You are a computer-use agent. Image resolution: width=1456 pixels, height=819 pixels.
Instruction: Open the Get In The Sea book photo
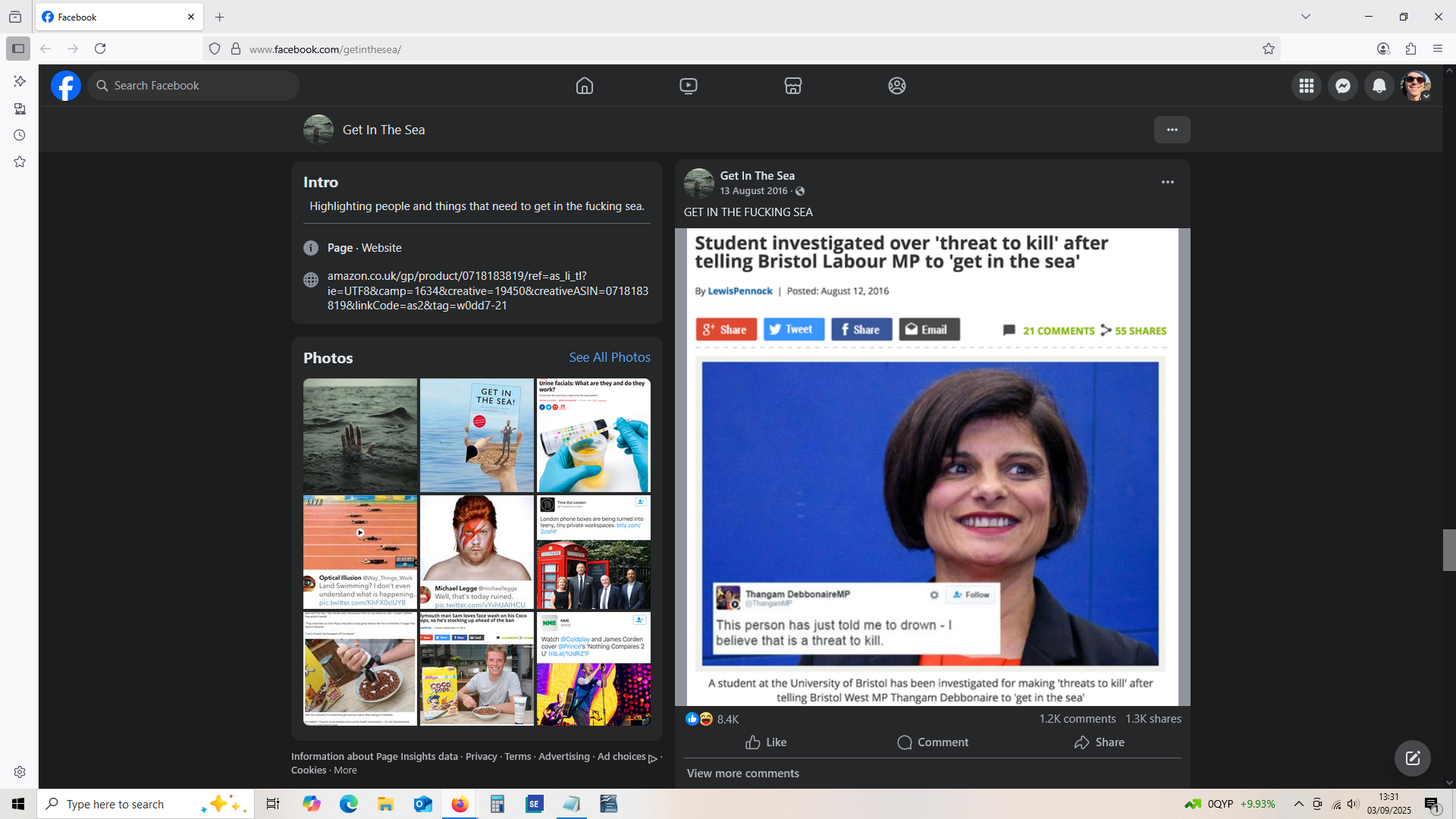[x=477, y=435]
